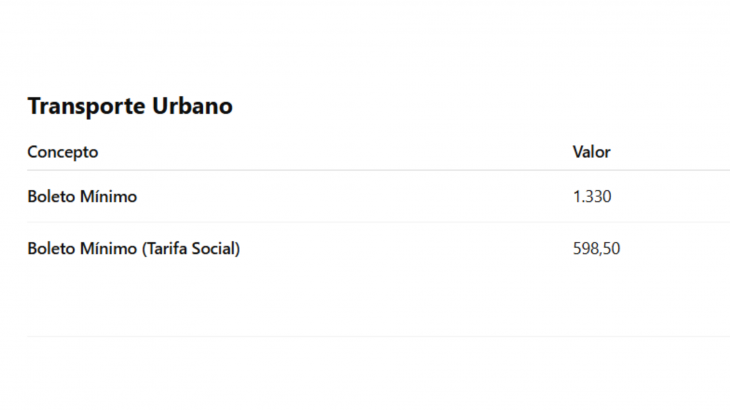
Task: Click the bottom divider line under the table
Action: point(379,336)
